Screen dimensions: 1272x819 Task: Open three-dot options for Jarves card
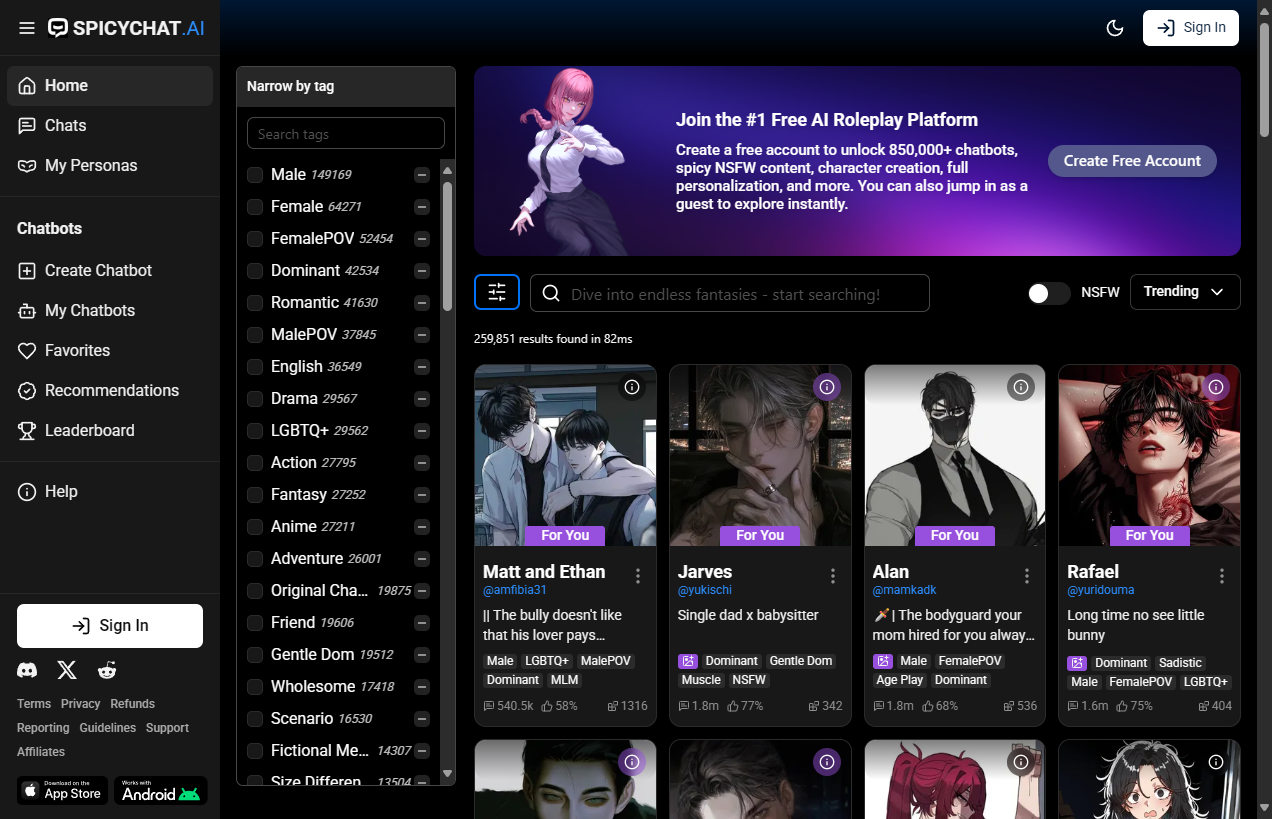click(x=832, y=576)
